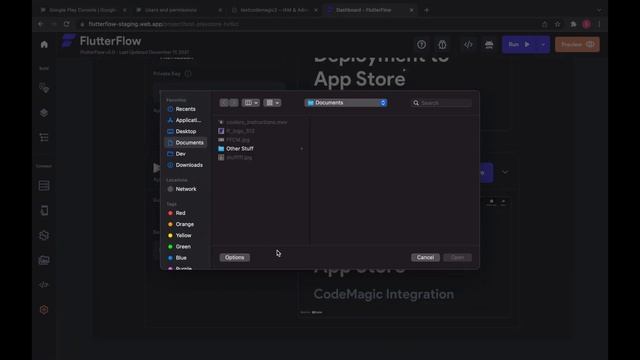
Task: Select Documents in file dialog sidebar
Action: click(185, 142)
